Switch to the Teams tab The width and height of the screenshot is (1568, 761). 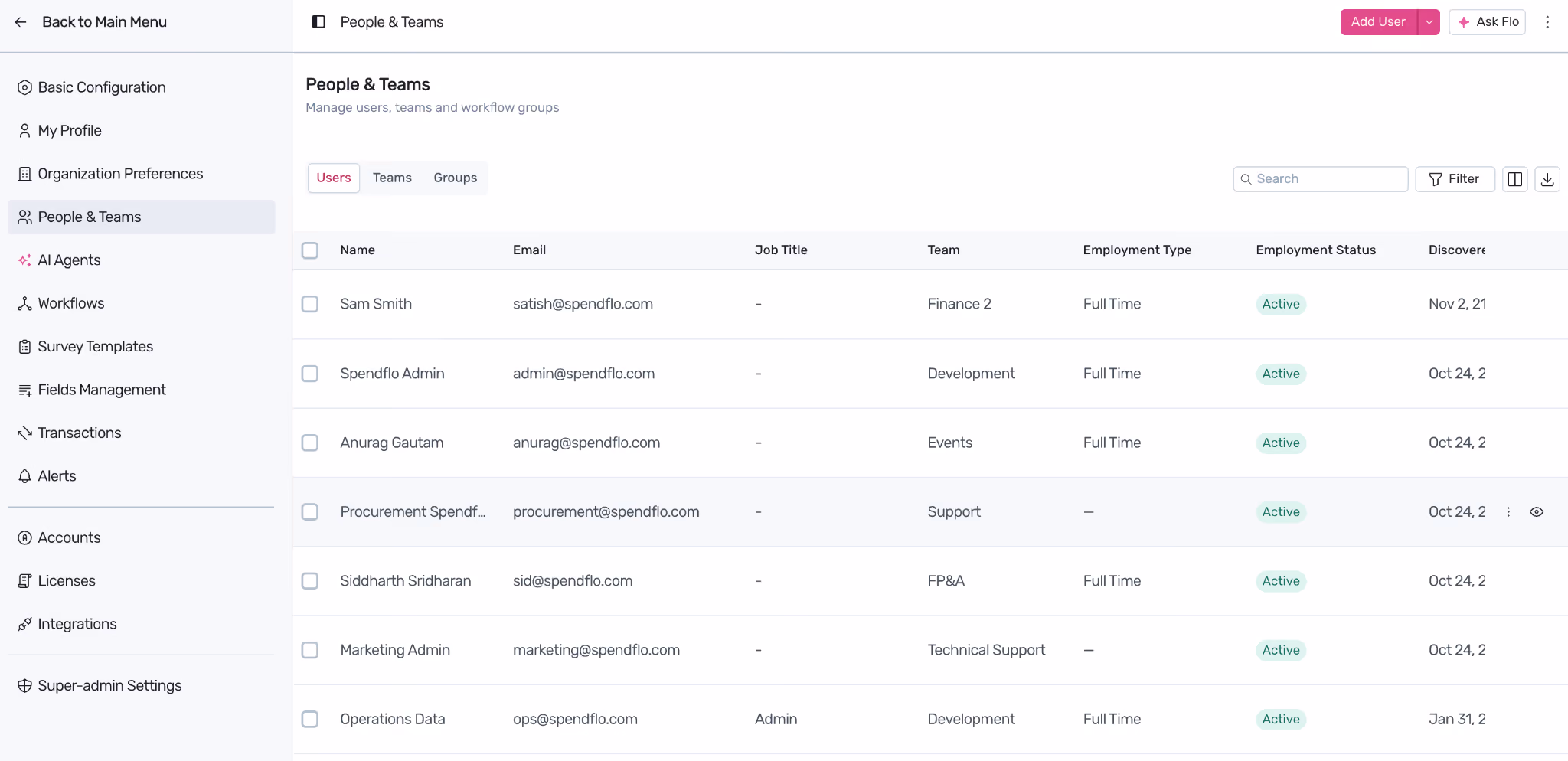[x=392, y=178]
